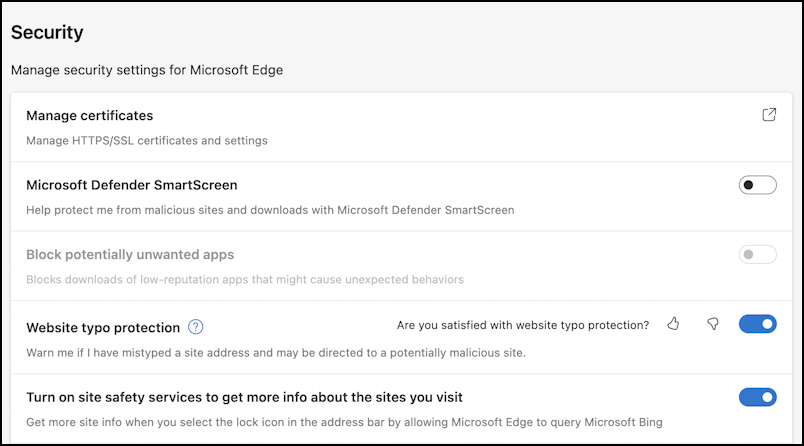
Task: Click the Microsoft Defender SmartScreen label
Action: [x=131, y=185]
